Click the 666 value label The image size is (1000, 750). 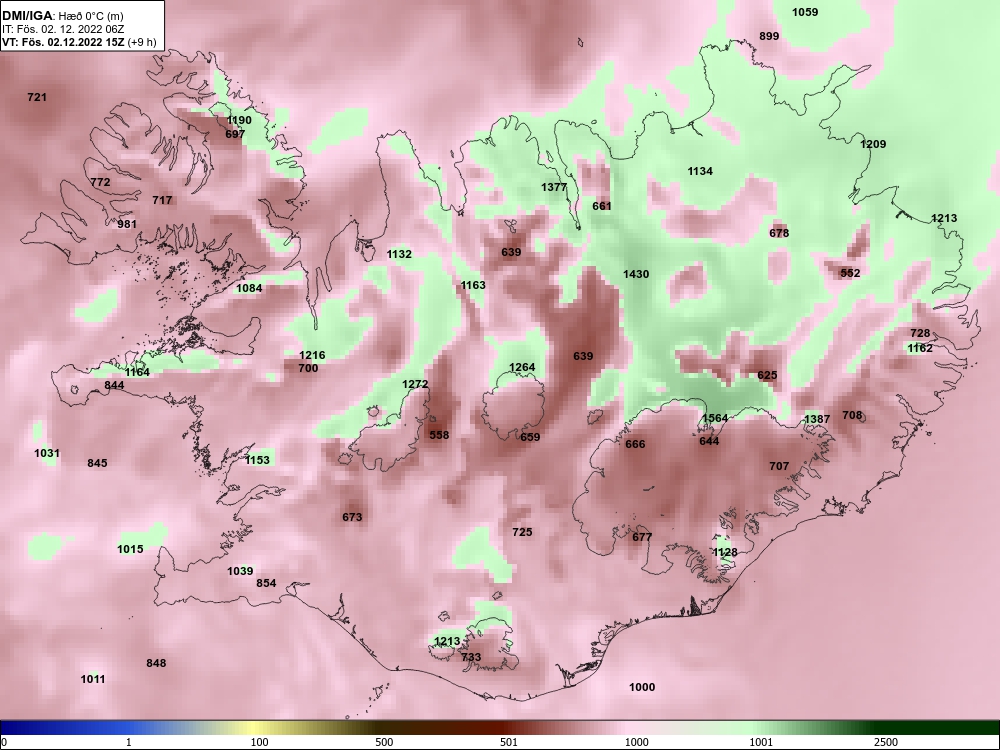click(635, 445)
